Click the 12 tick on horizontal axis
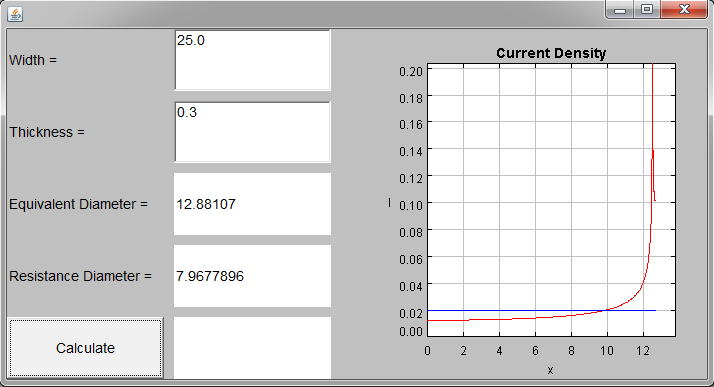The height and width of the screenshot is (387, 714). 643,351
